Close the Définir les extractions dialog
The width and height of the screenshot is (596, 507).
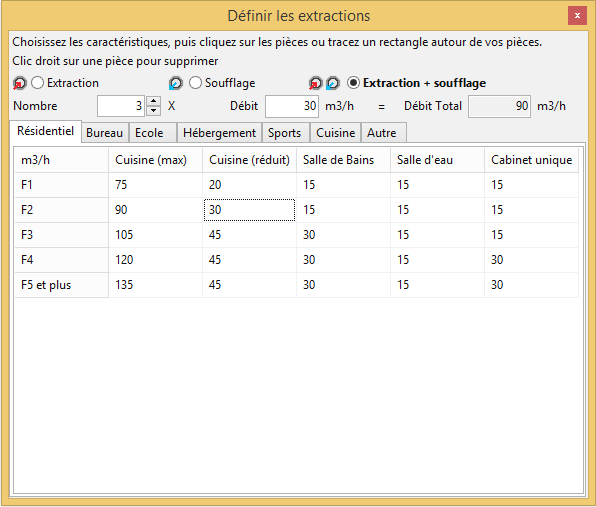[577, 16]
